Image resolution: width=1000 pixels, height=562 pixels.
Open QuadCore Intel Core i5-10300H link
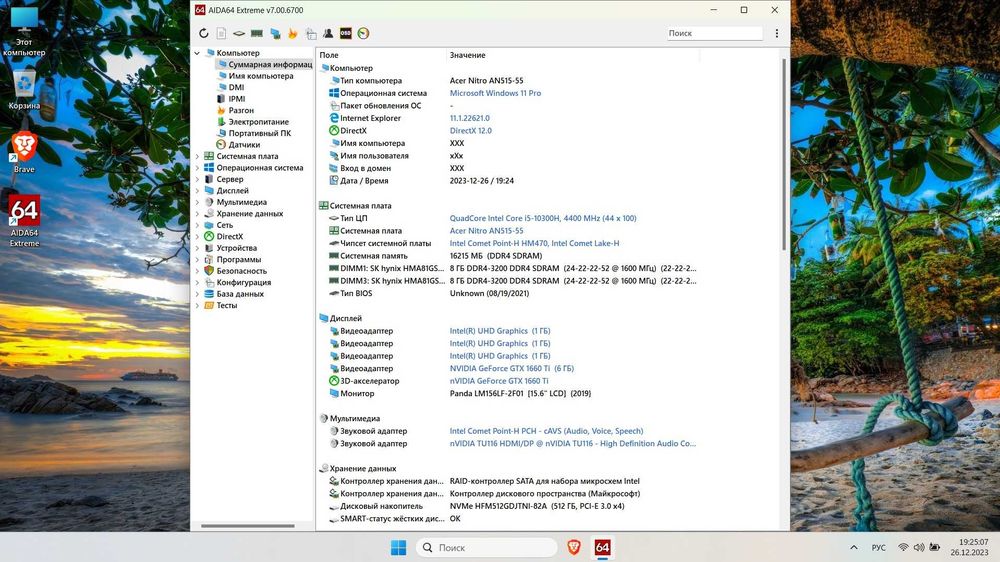click(543, 218)
